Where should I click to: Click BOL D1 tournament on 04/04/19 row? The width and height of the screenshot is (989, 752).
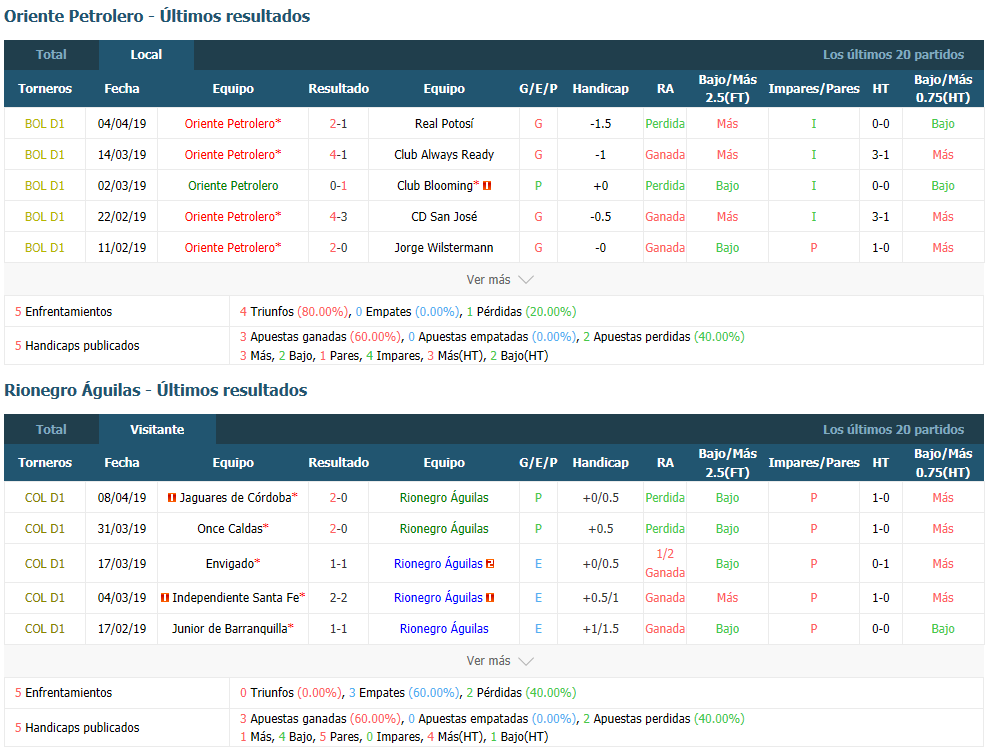pyautogui.click(x=45, y=124)
